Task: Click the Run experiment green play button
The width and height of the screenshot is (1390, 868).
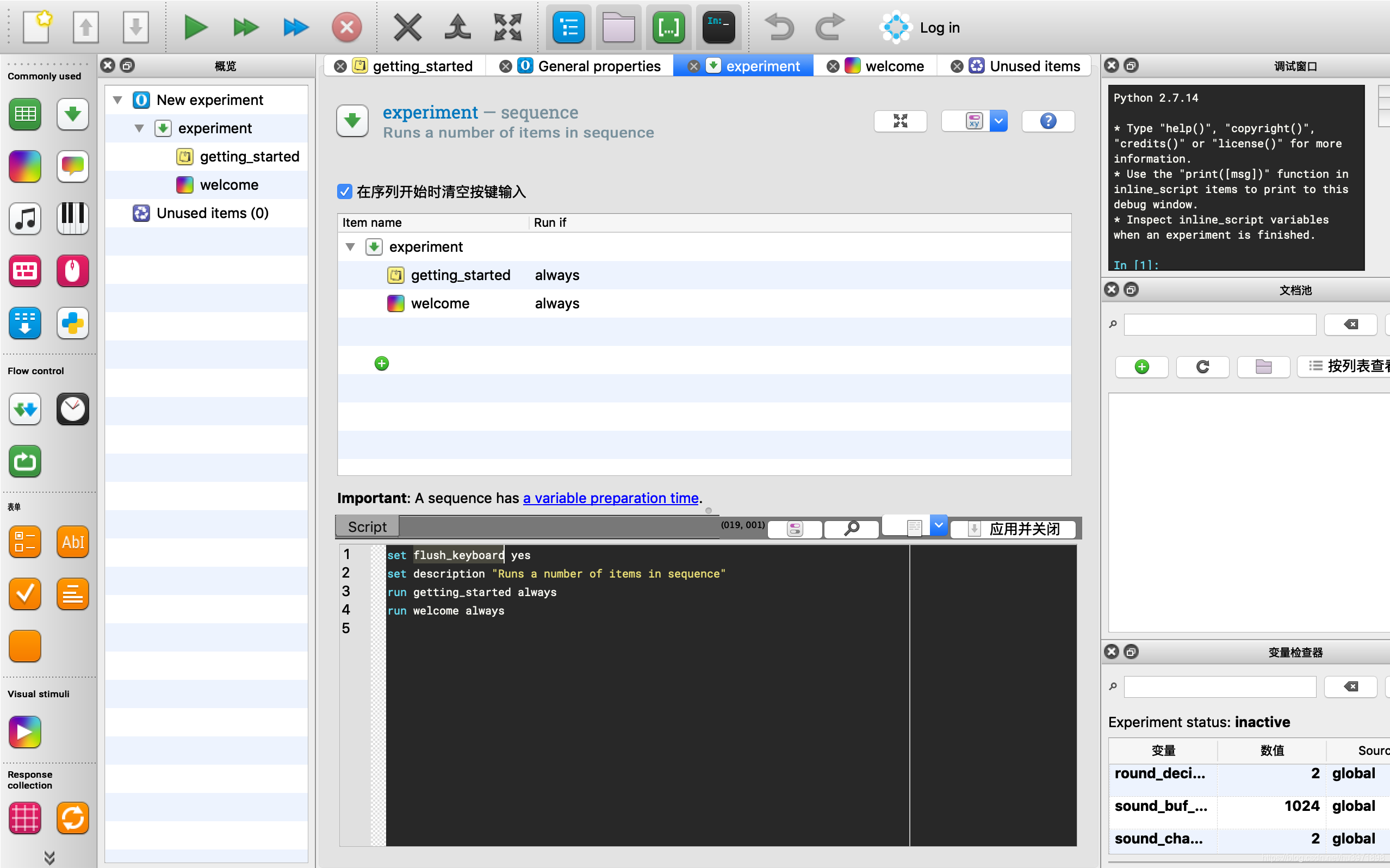Action: [194, 27]
